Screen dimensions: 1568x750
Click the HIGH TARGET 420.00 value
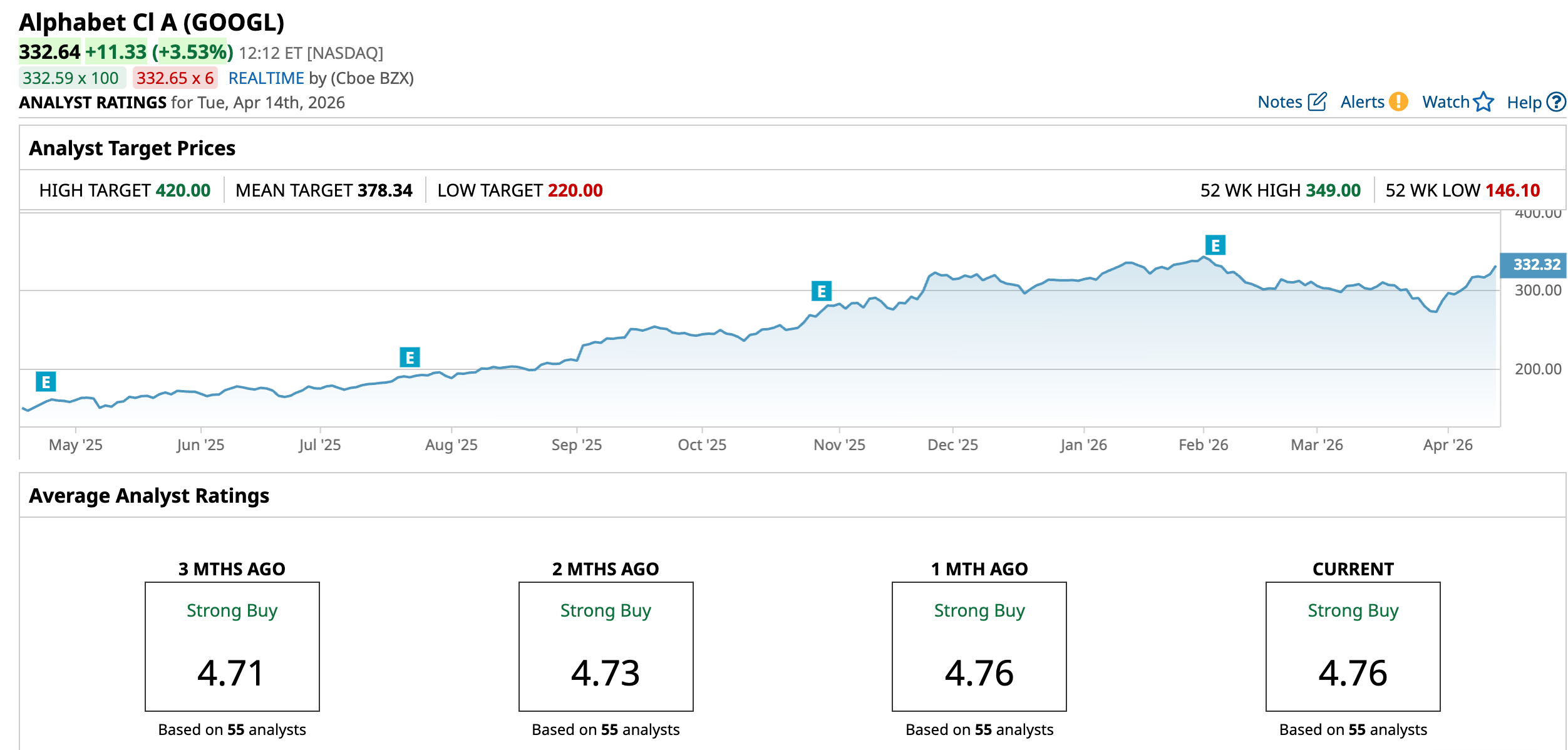(x=183, y=190)
